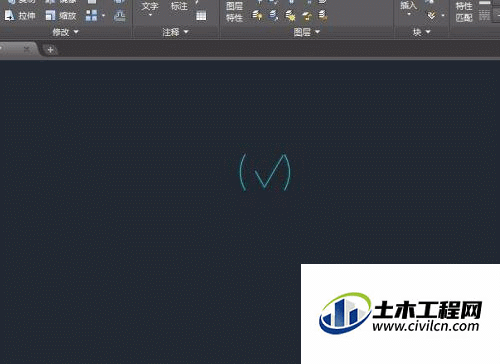Click the layer Unisolate icon

coord(273,15)
